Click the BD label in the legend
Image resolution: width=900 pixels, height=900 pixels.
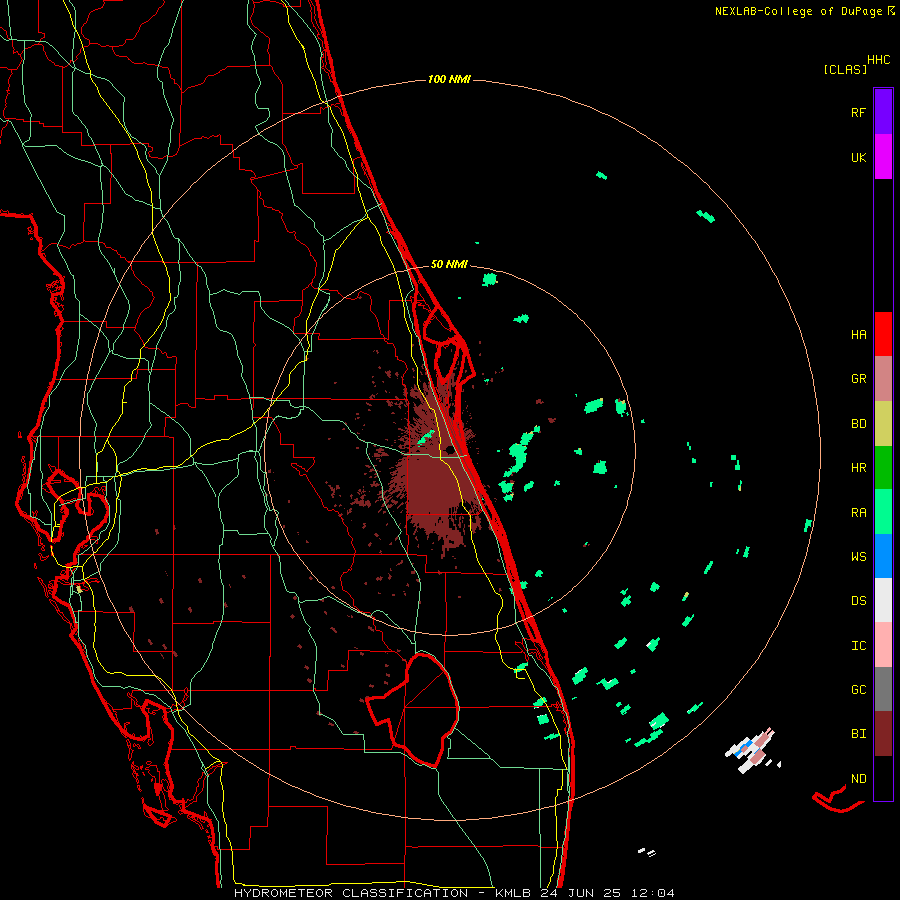pos(858,424)
